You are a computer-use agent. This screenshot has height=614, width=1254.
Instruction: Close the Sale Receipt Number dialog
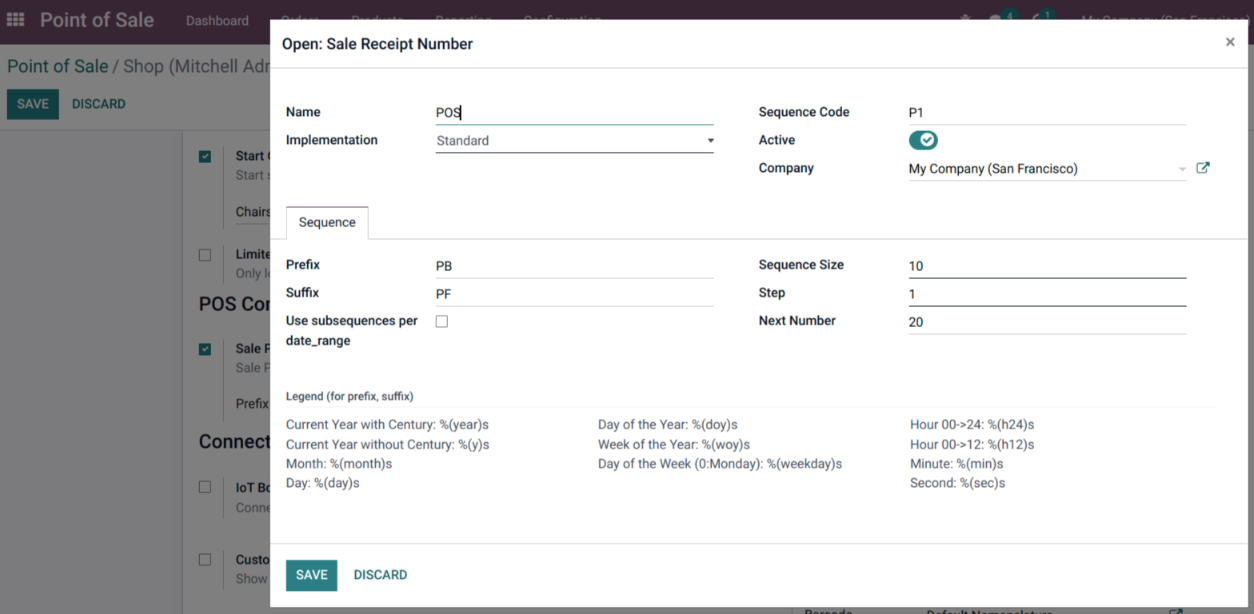pos(1230,42)
